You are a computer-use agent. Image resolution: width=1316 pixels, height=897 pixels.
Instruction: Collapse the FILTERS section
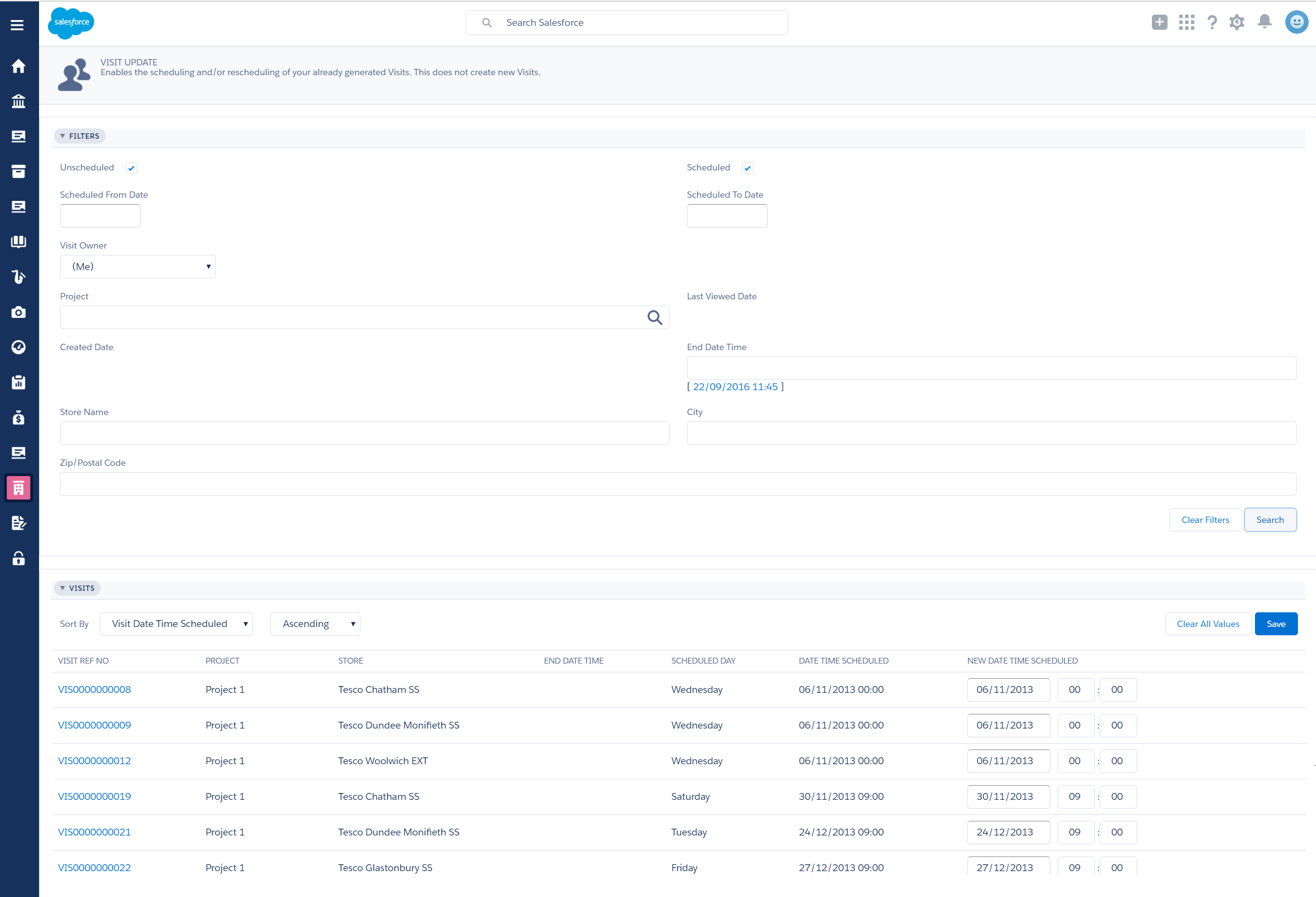tap(79, 136)
